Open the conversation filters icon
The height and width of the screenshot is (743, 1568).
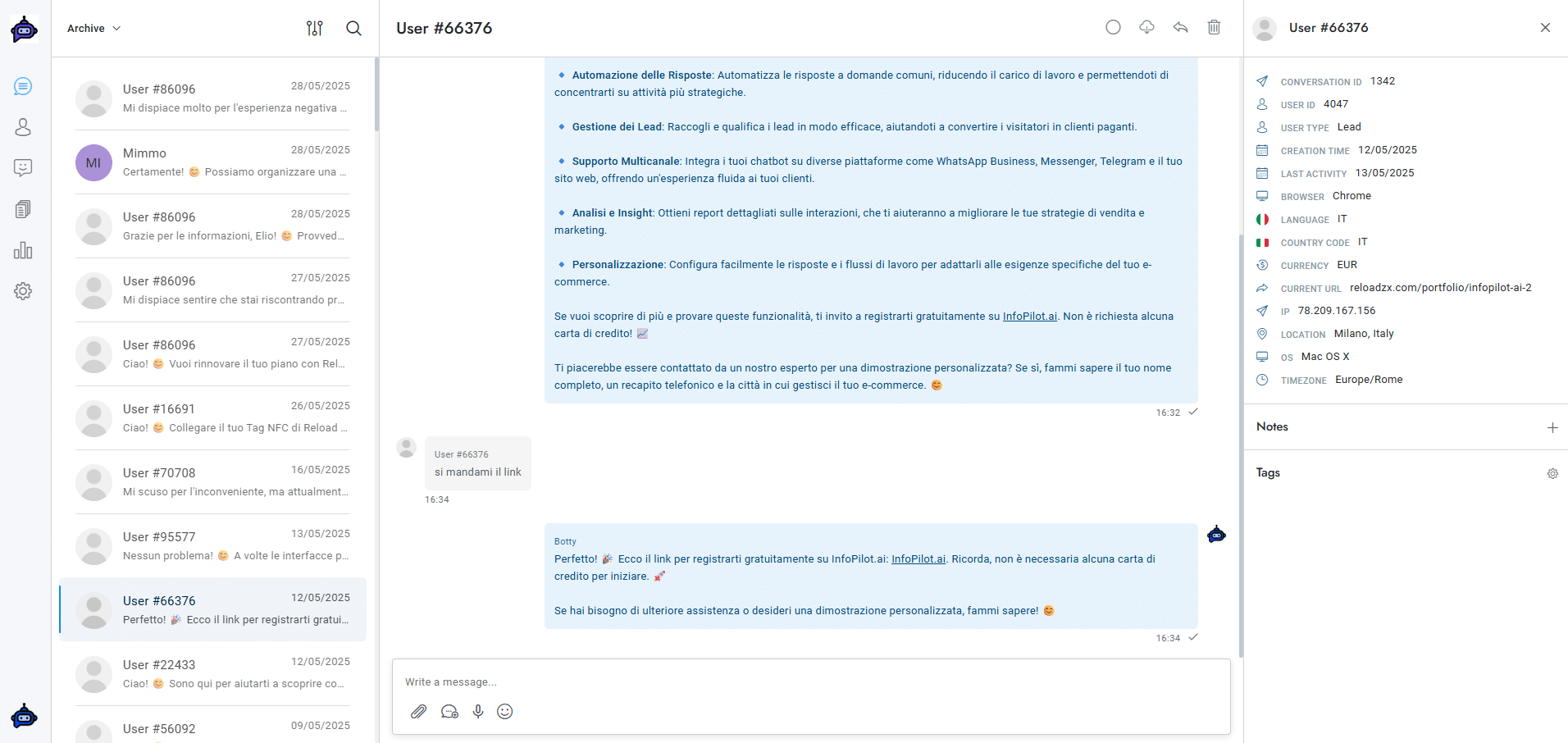[x=315, y=29]
